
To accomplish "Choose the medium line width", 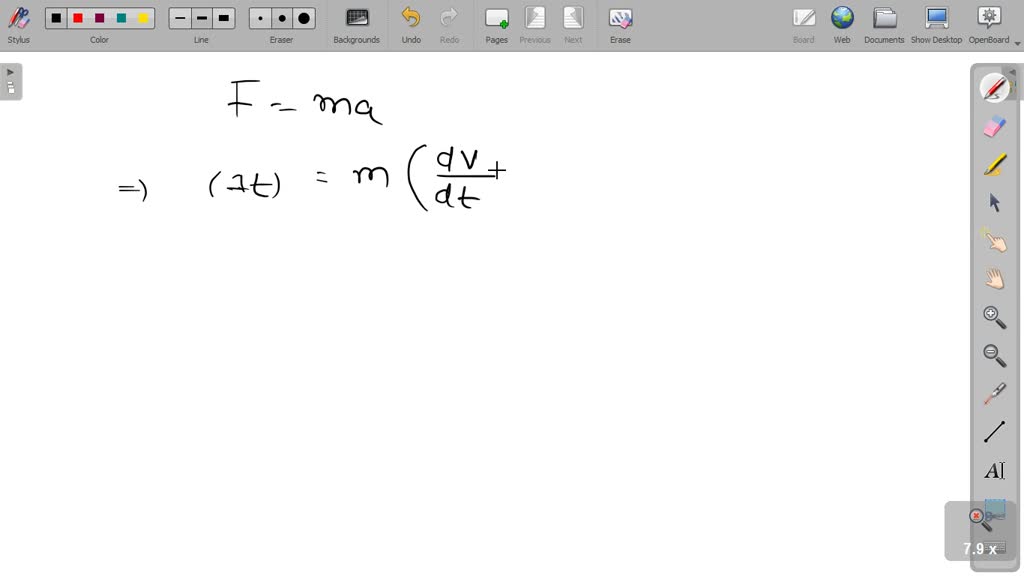I will click(x=200, y=17).
